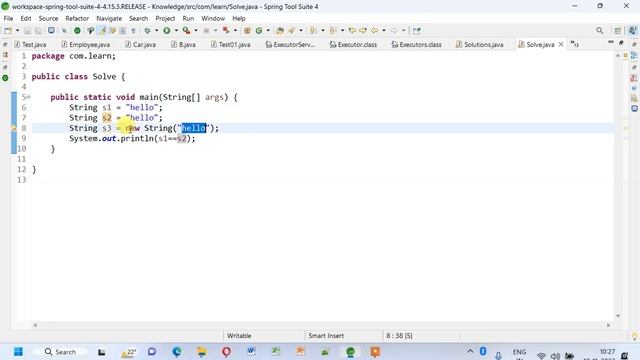Click the warning marker on line 8
The height and width of the screenshot is (360, 640).
(x=13, y=128)
